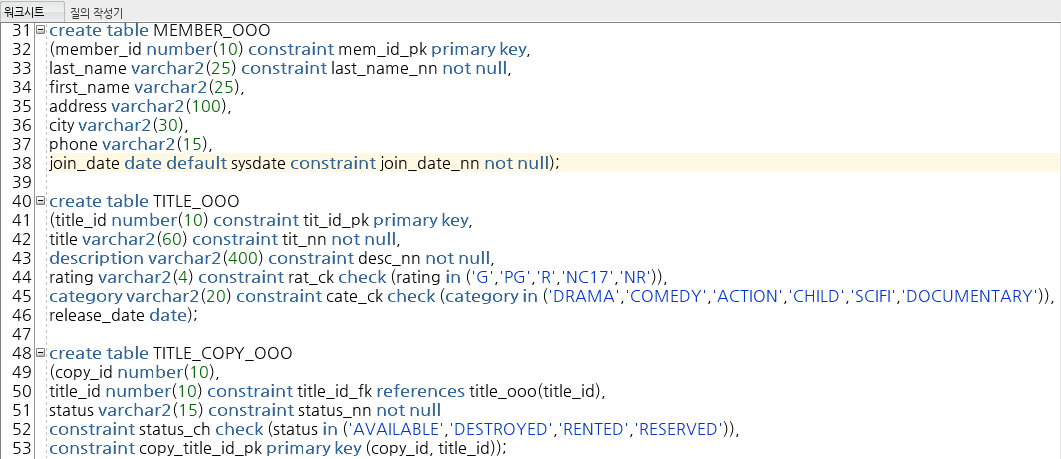Click release_date on line 46
1061x459 pixels.
point(95,315)
